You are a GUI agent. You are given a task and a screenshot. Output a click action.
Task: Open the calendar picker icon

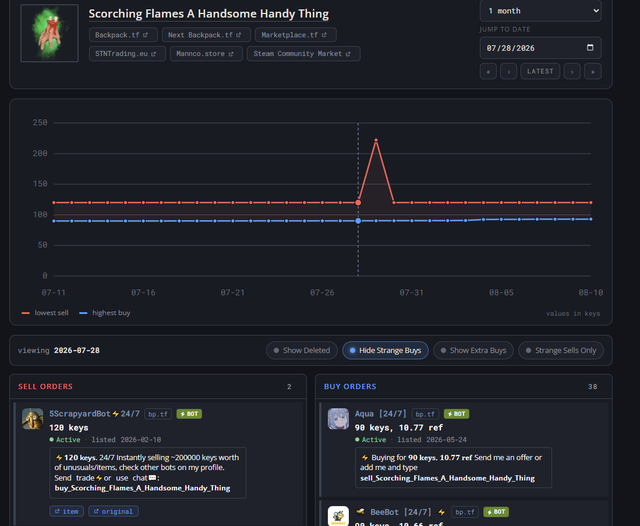point(590,48)
